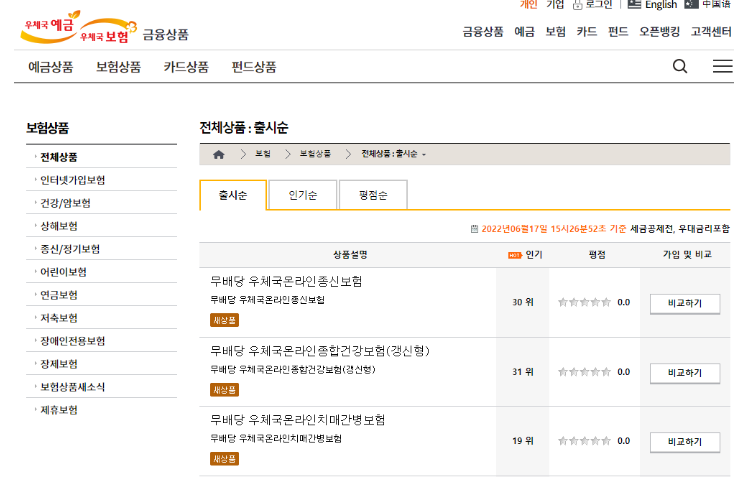Click the lock icon beside 로그인
748x501 pixels.
click(578, 5)
